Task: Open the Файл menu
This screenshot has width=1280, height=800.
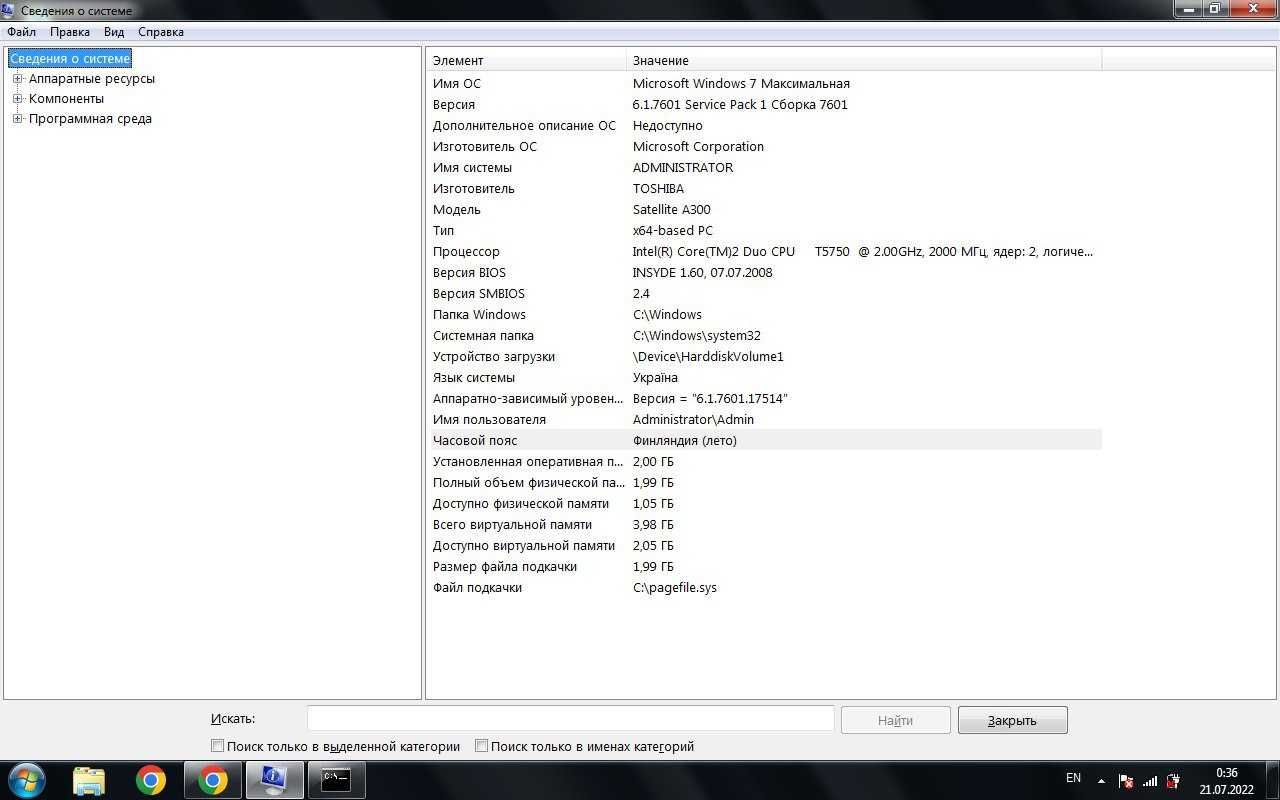Action: (x=21, y=32)
